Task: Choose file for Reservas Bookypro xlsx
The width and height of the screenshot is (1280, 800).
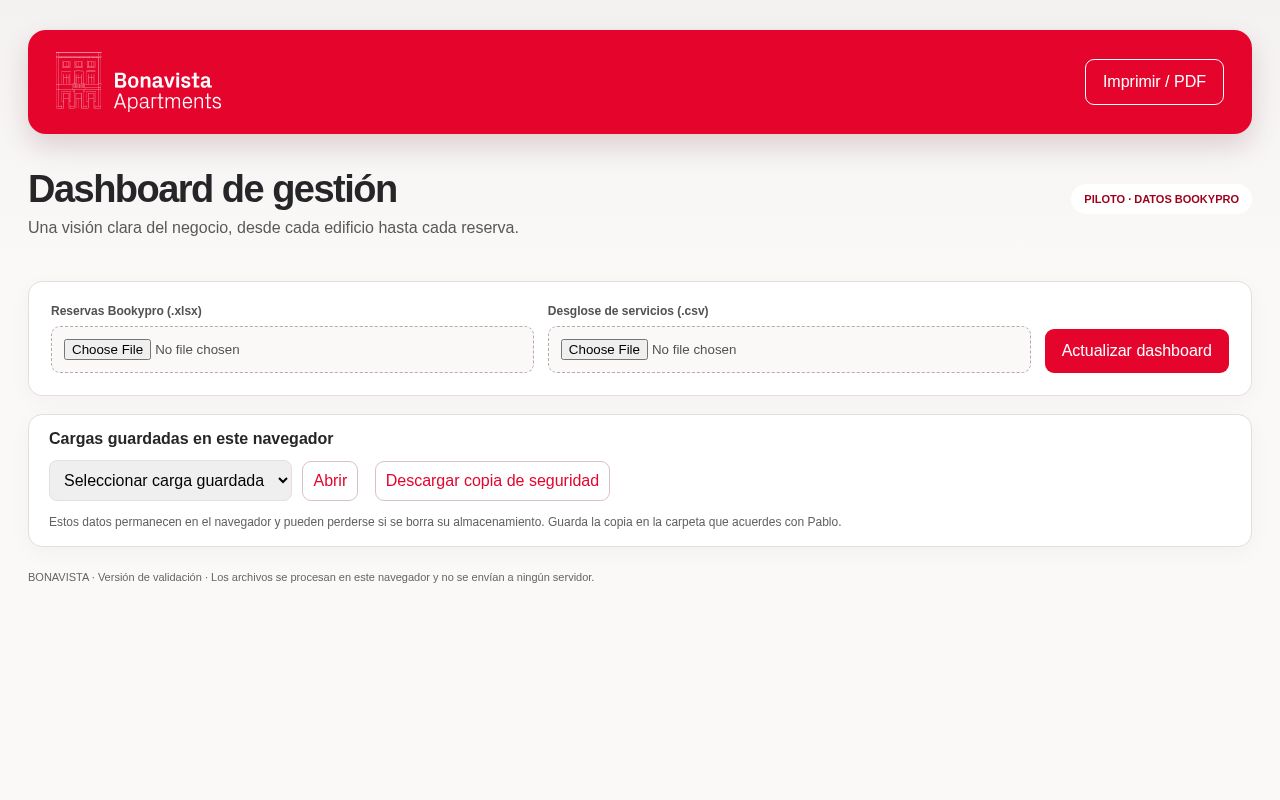Action: click(107, 350)
